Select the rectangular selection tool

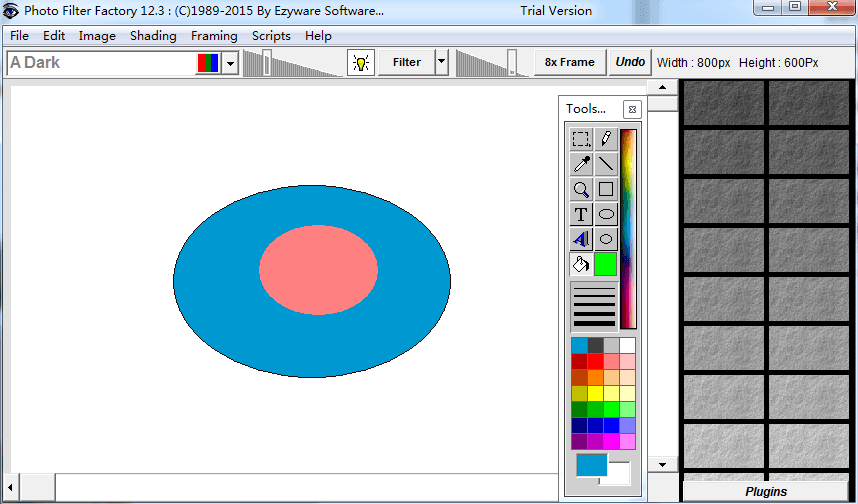581,139
